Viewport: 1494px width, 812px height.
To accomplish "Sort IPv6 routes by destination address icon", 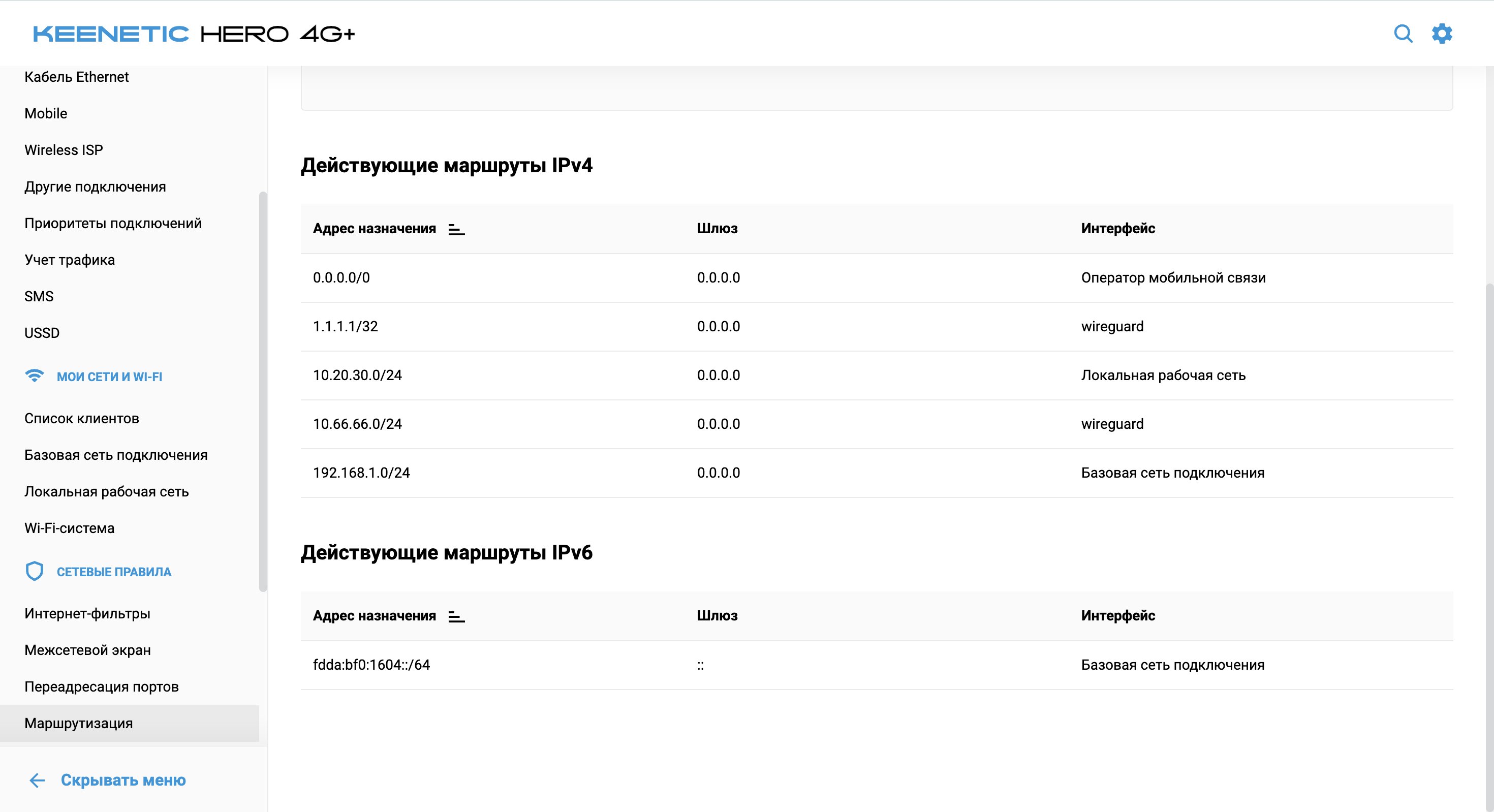I will [456, 616].
